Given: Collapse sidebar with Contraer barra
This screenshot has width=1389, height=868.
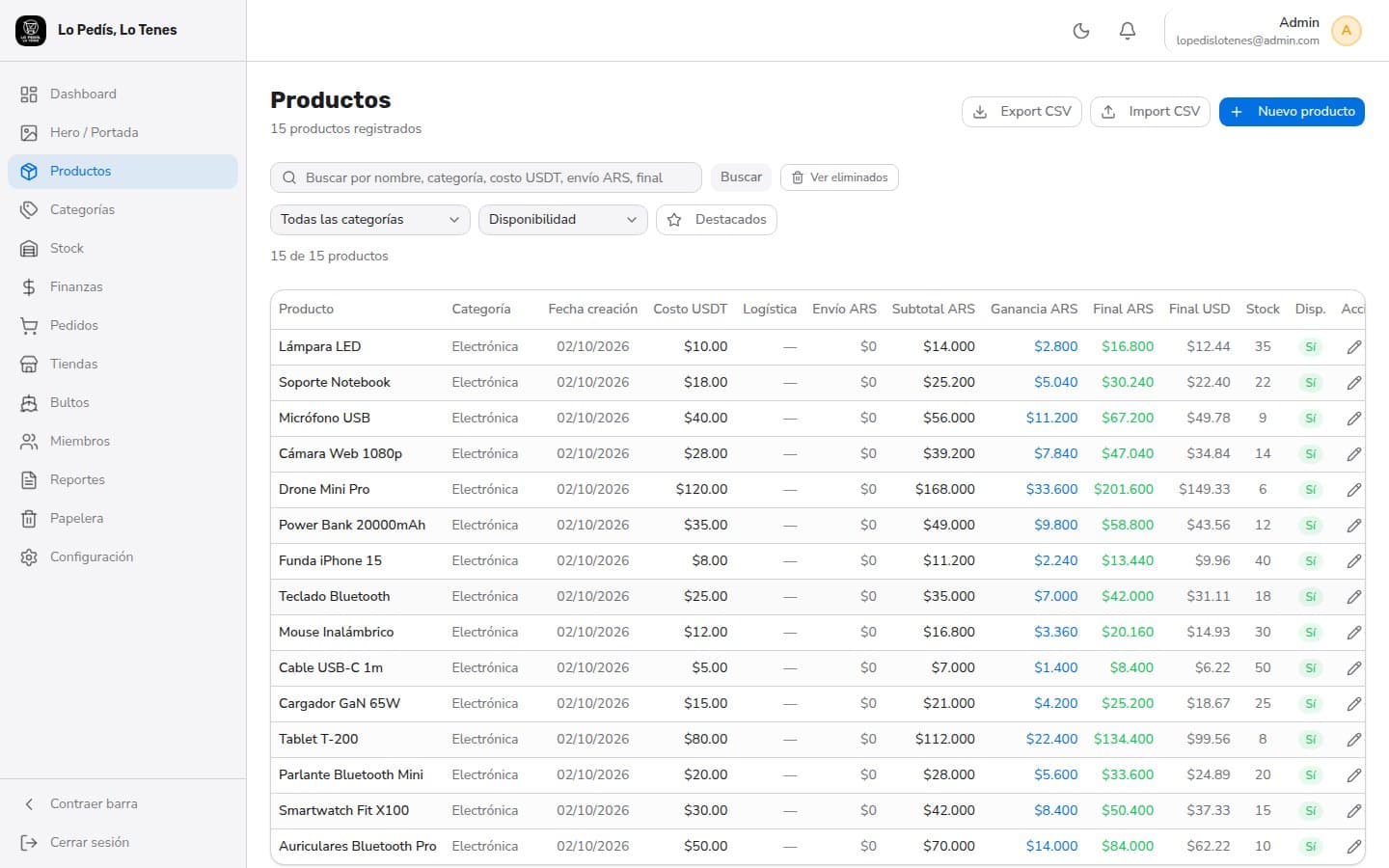Looking at the screenshot, I should click(123, 803).
